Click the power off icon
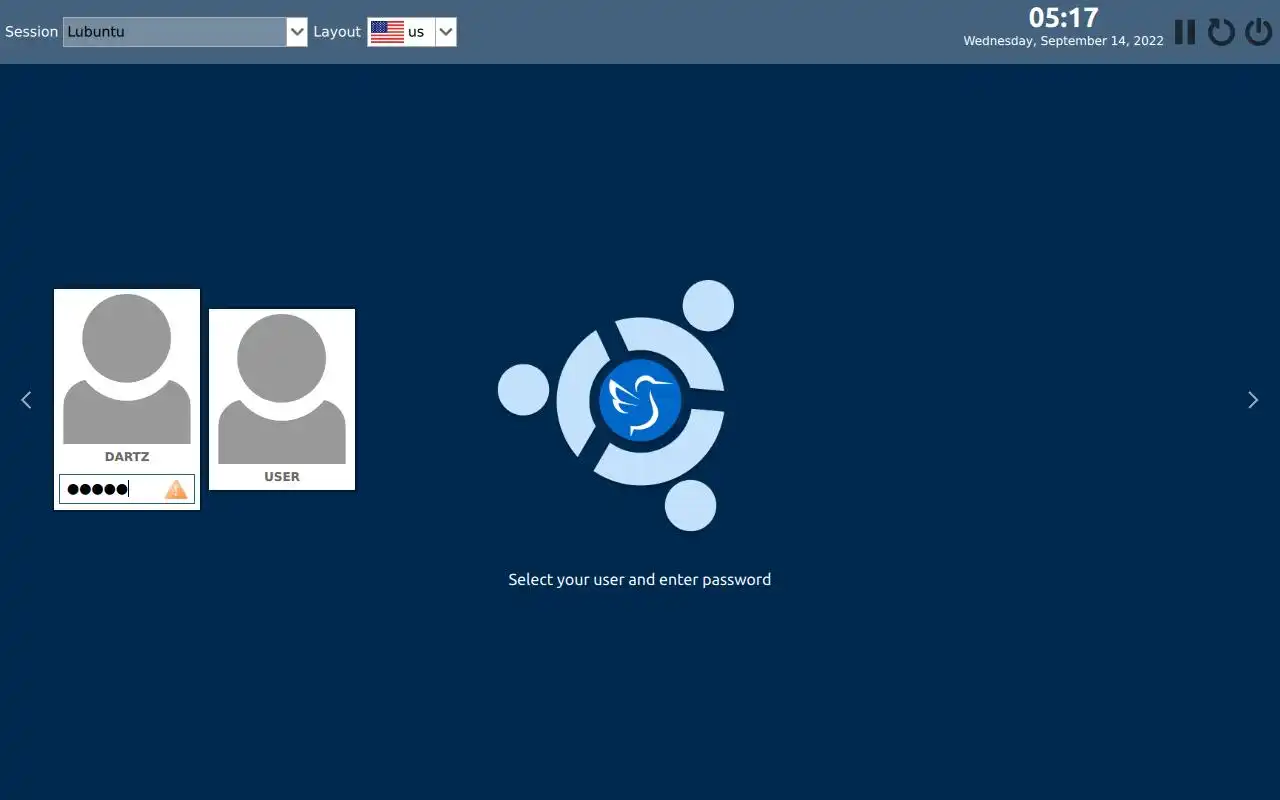1280x800 pixels. point(1258,32)
